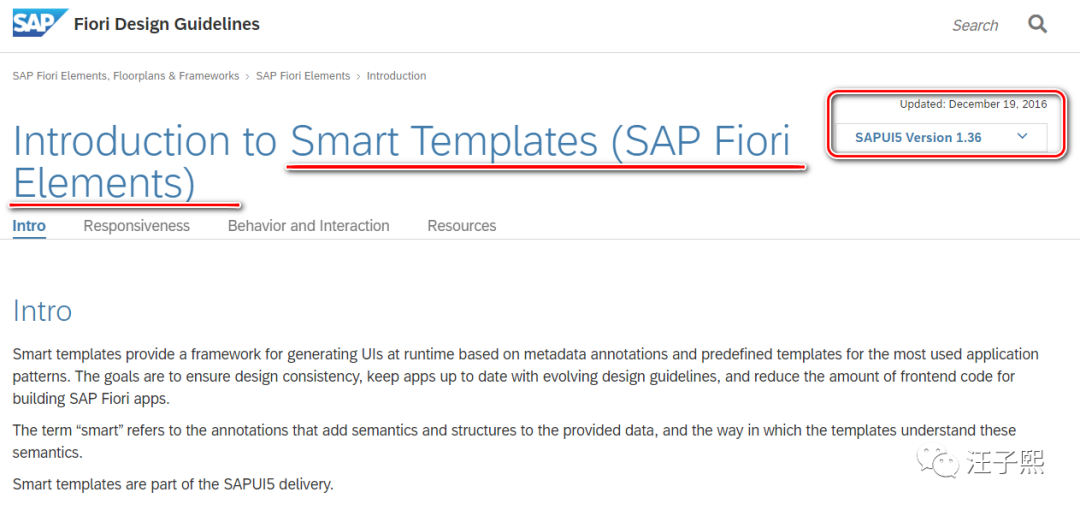Click the magnifying glass search icon
The height and width of the screenshot is (510, 1080).
tap(1037, 24)
